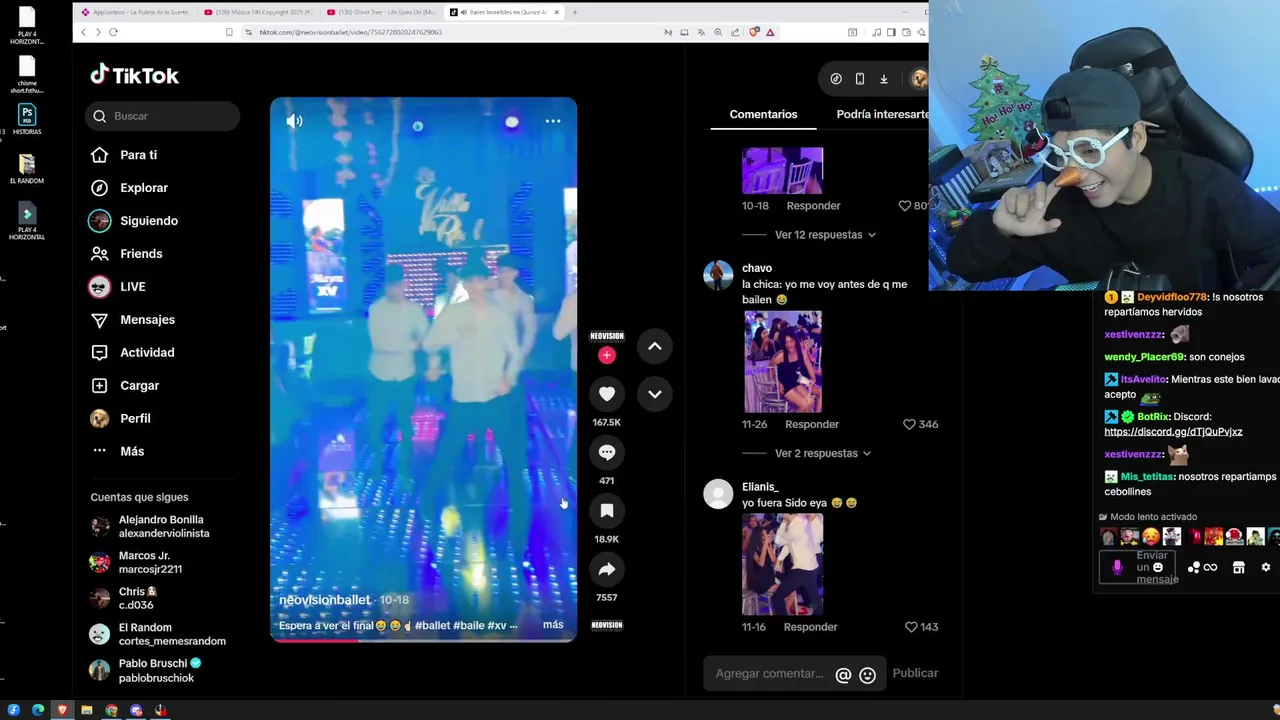
Task: Click the video progress bar
Action: [x=423, y=640]
